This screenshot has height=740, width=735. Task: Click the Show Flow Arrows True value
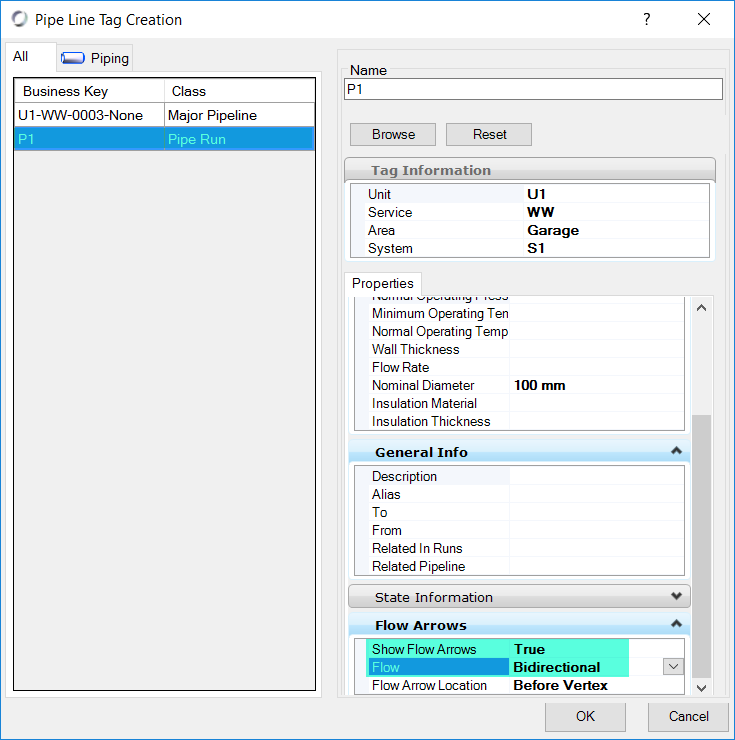[570, 649]
